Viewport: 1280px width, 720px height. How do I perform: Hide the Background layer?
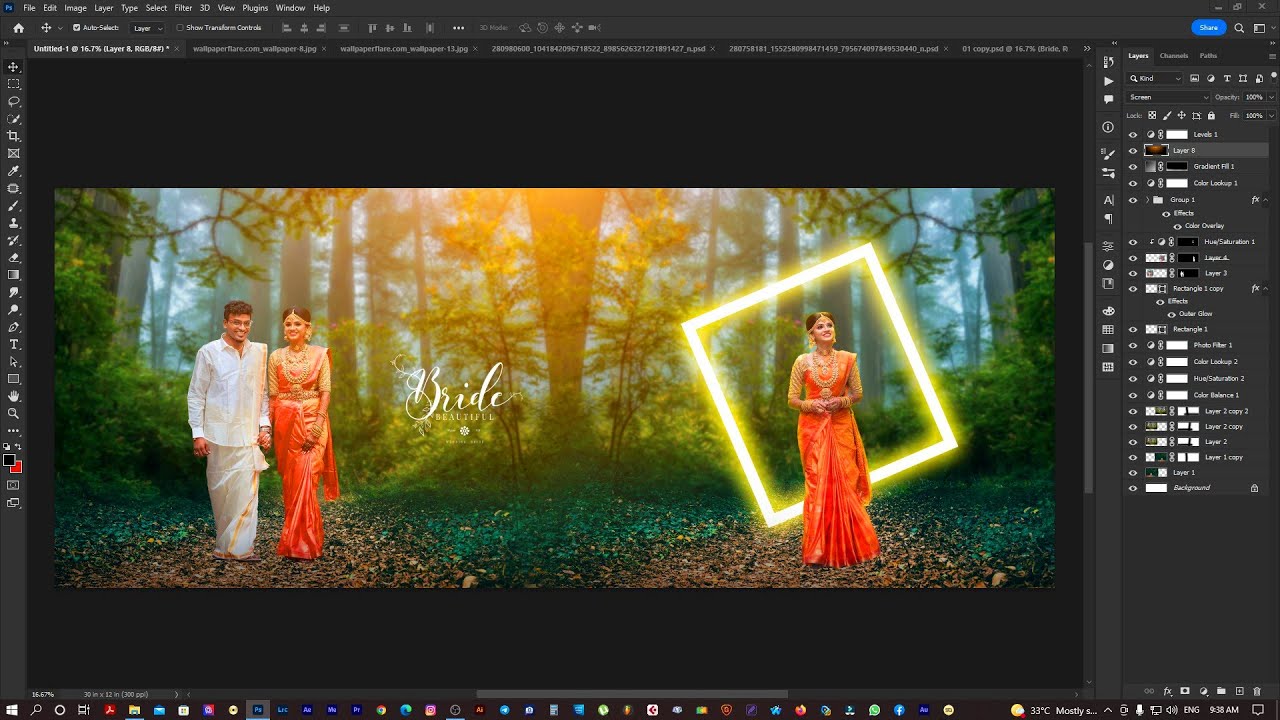[x=1133, y=488]
